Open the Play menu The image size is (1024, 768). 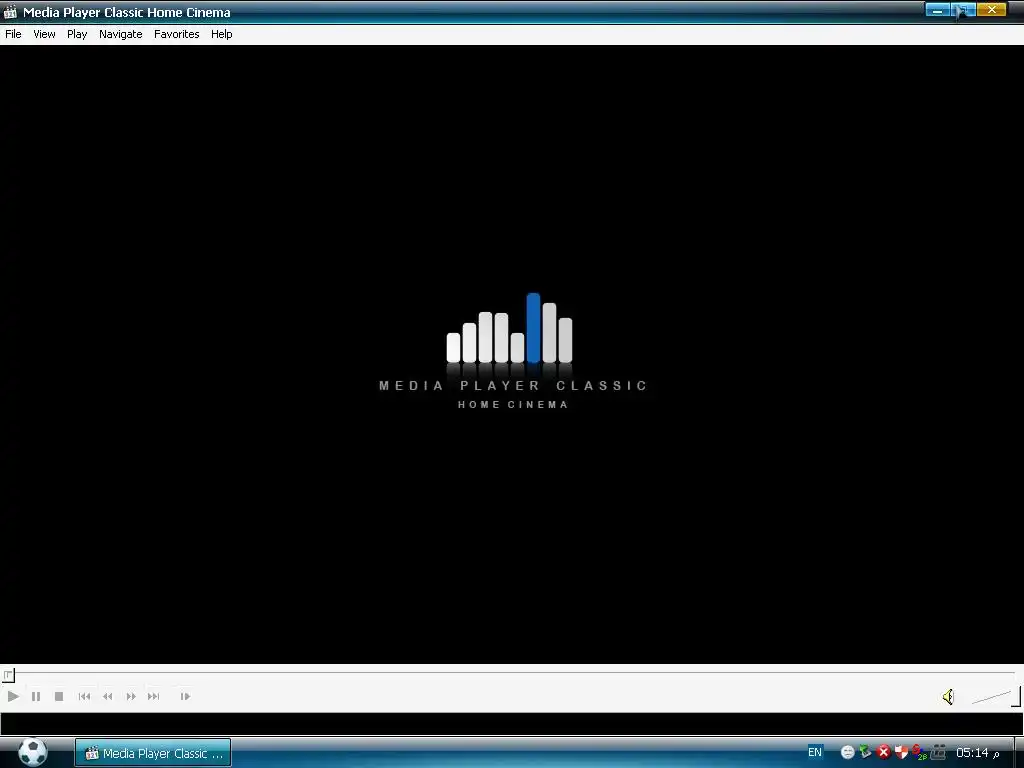click(x=77, y=34)
